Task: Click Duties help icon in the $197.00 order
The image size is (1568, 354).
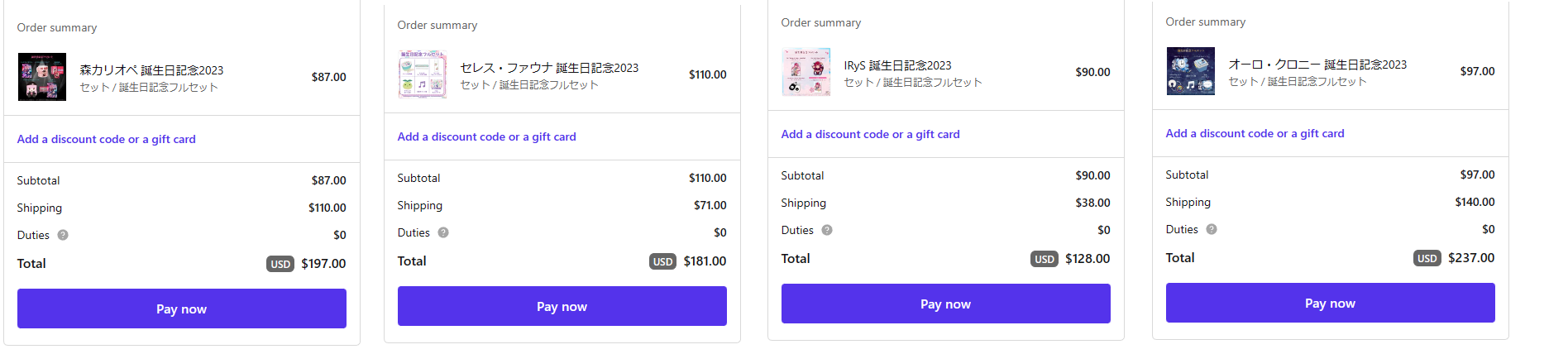Action: point(63,235)
